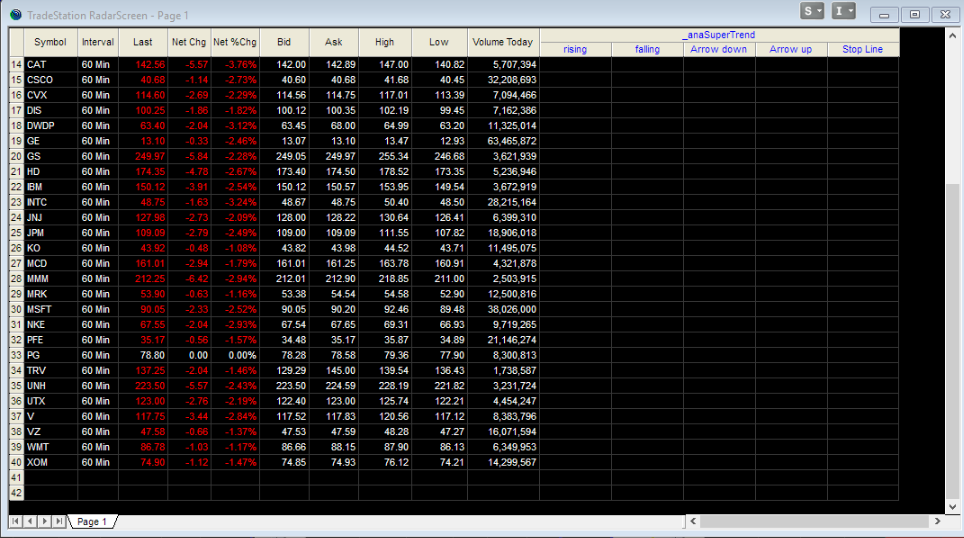
Task: Click the TradeStation globe icon in title bar
Action: point(15,15)
